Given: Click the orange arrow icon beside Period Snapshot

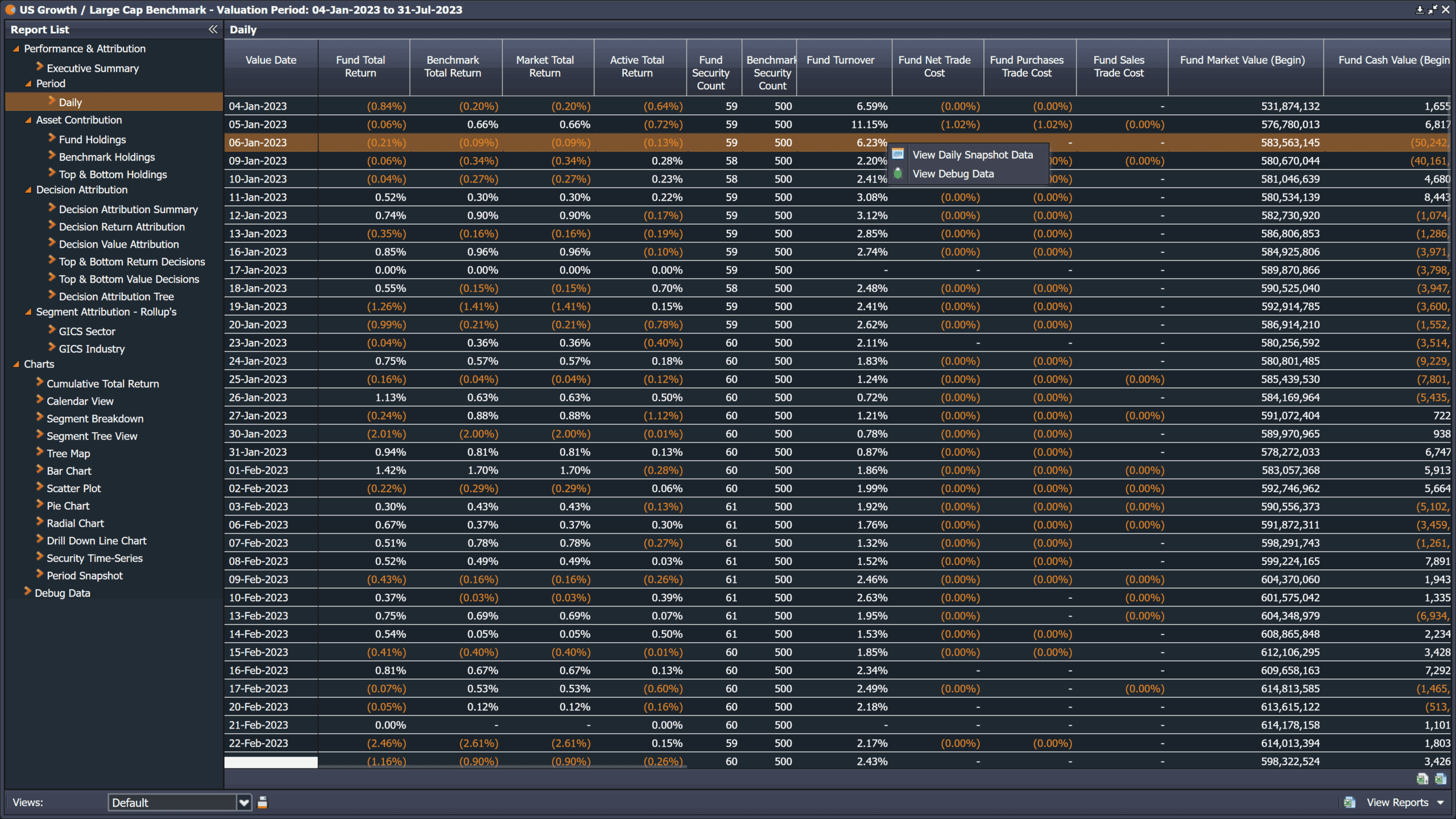Looking at the screenshot, I should [x=40, y=574].
